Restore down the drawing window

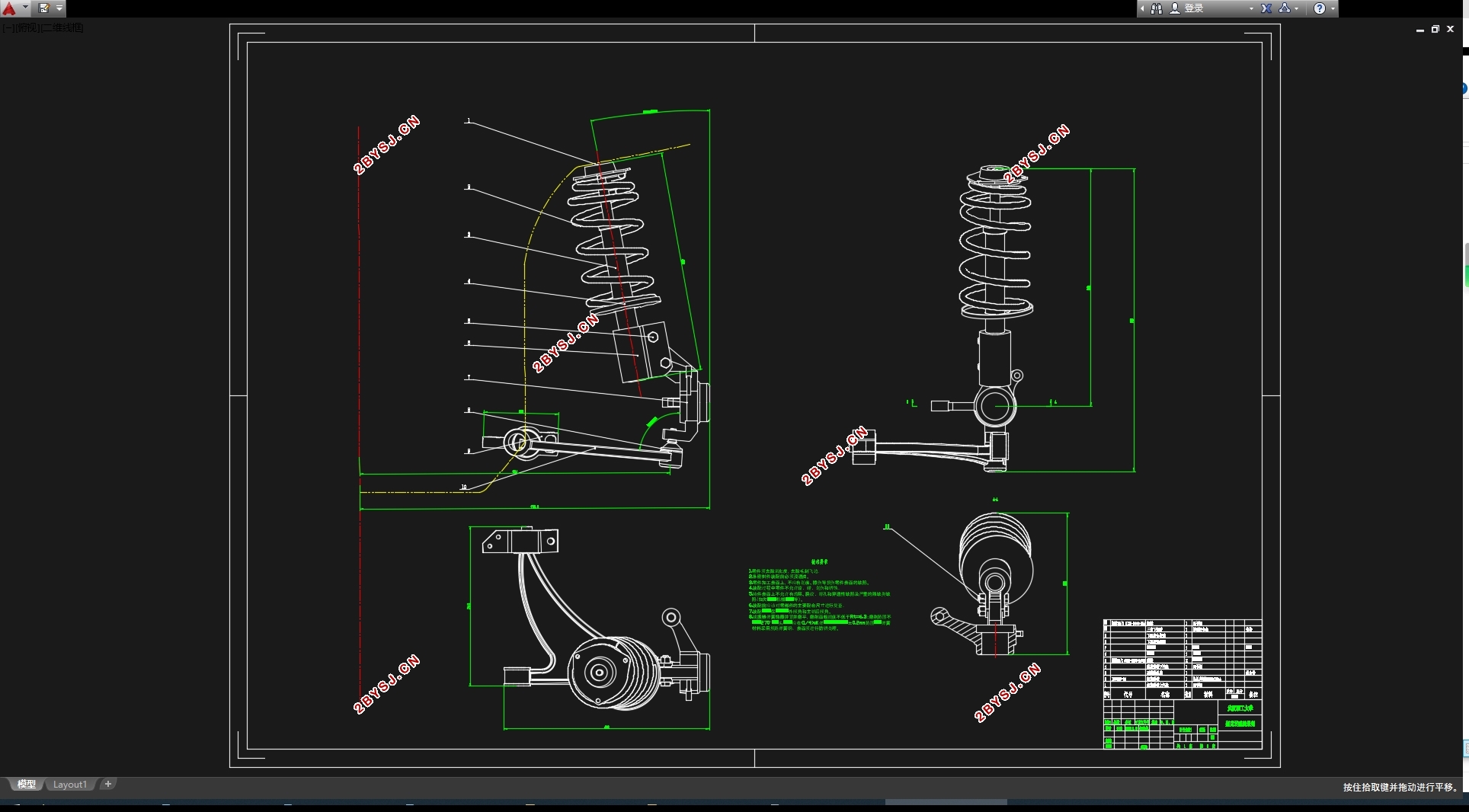tap(1435, 29)
